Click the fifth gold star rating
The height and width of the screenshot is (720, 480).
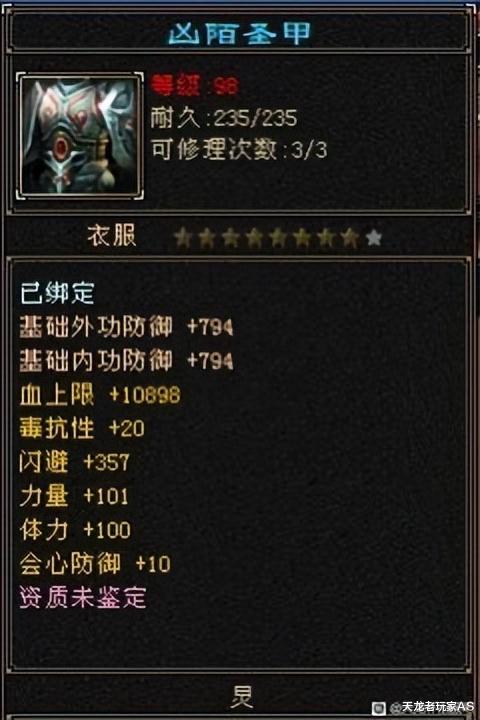(x=278, y=238)
